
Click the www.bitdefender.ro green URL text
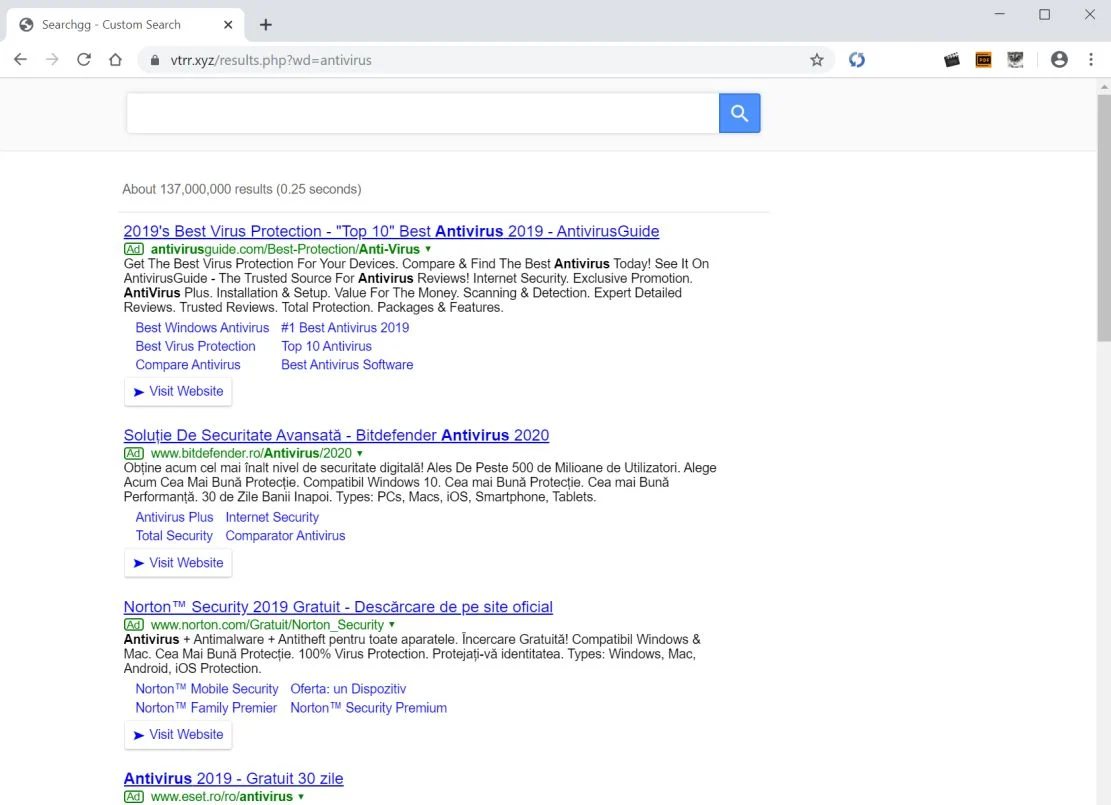tap(251, 454)
